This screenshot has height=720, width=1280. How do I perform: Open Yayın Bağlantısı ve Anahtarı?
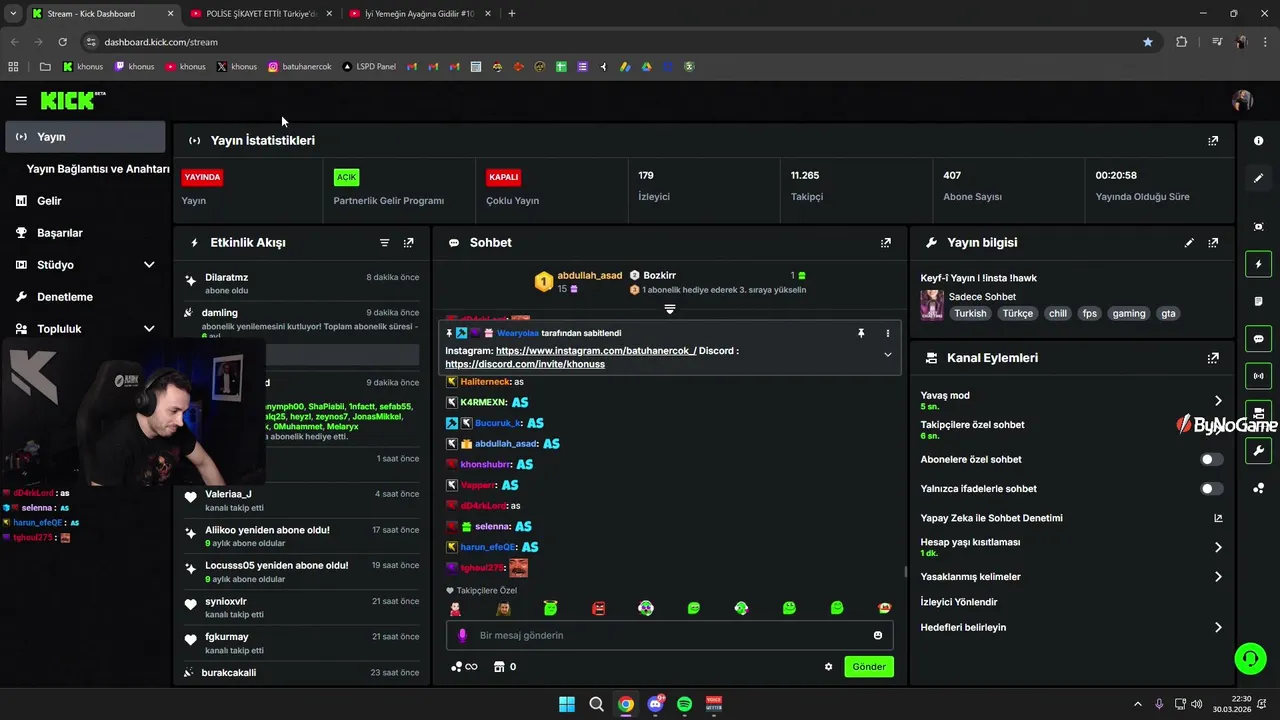point(98,169)
